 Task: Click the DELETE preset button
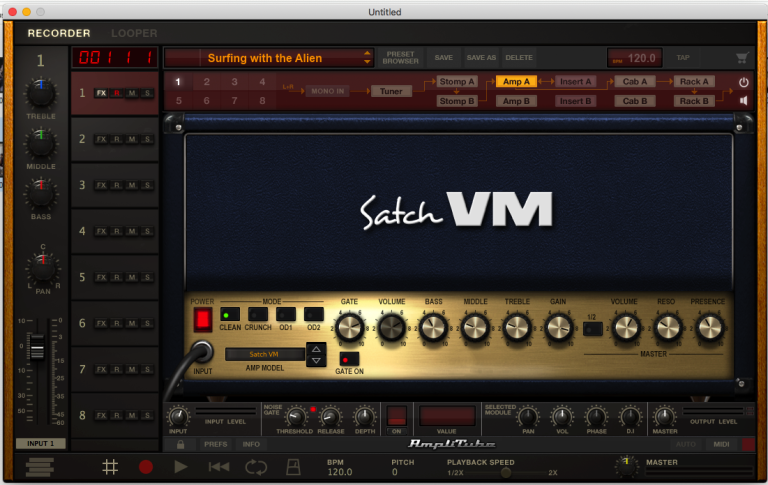[519, 58]
